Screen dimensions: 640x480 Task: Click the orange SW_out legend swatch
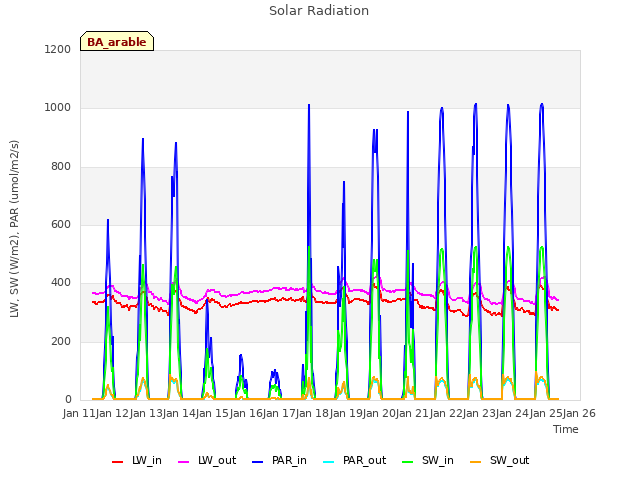[x=476, y=462]
